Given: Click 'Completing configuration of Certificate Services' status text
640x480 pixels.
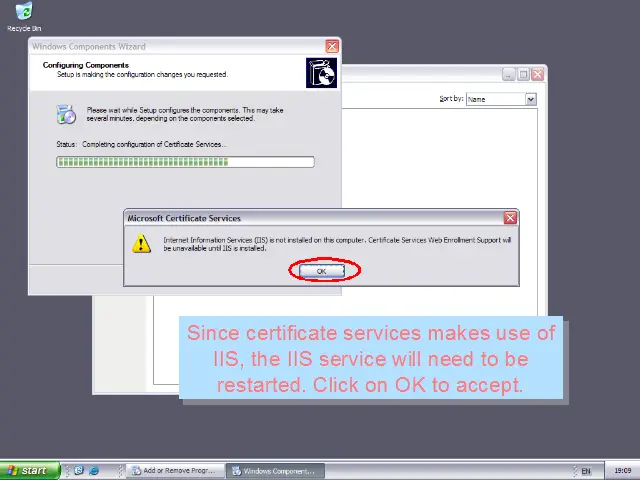Looking at the screenshot, I should pyautogui.click(x=154, y=144).
